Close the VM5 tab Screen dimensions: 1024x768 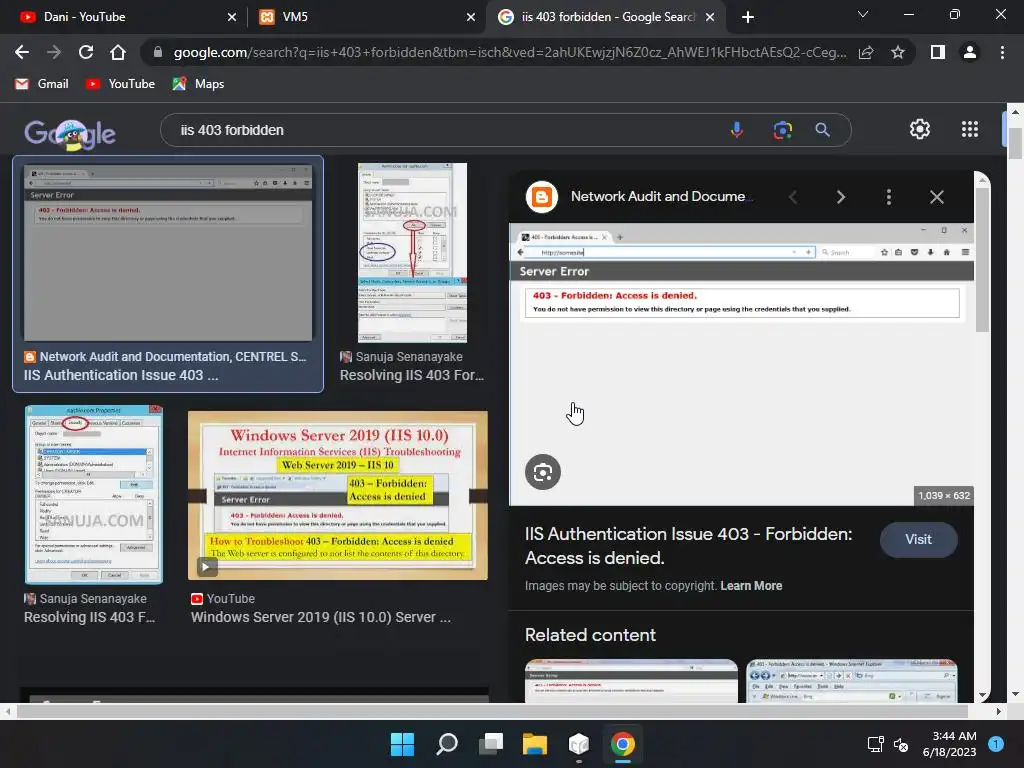click(x=471, y=17)
